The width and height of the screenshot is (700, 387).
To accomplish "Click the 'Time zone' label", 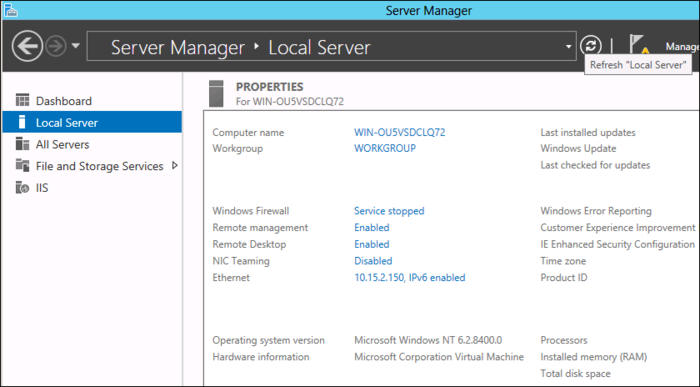I will point(563,261).
